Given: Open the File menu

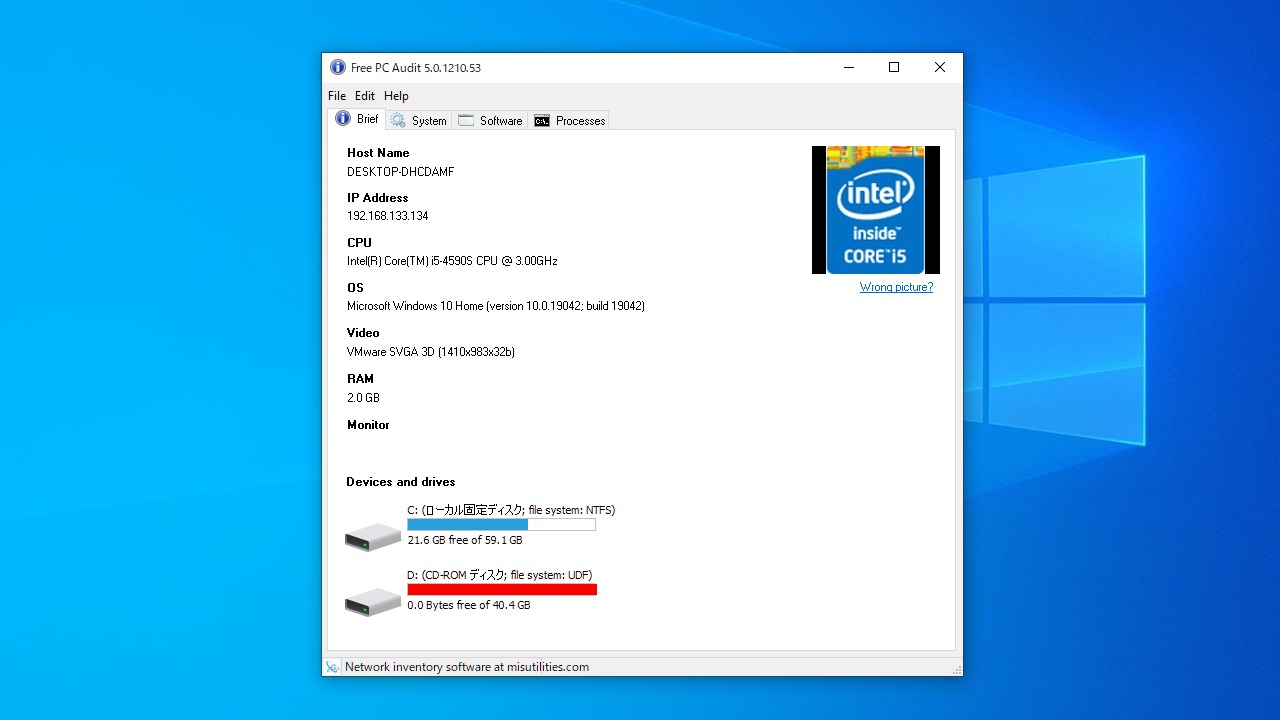Looking at the screenshot, I should [337, 96].
